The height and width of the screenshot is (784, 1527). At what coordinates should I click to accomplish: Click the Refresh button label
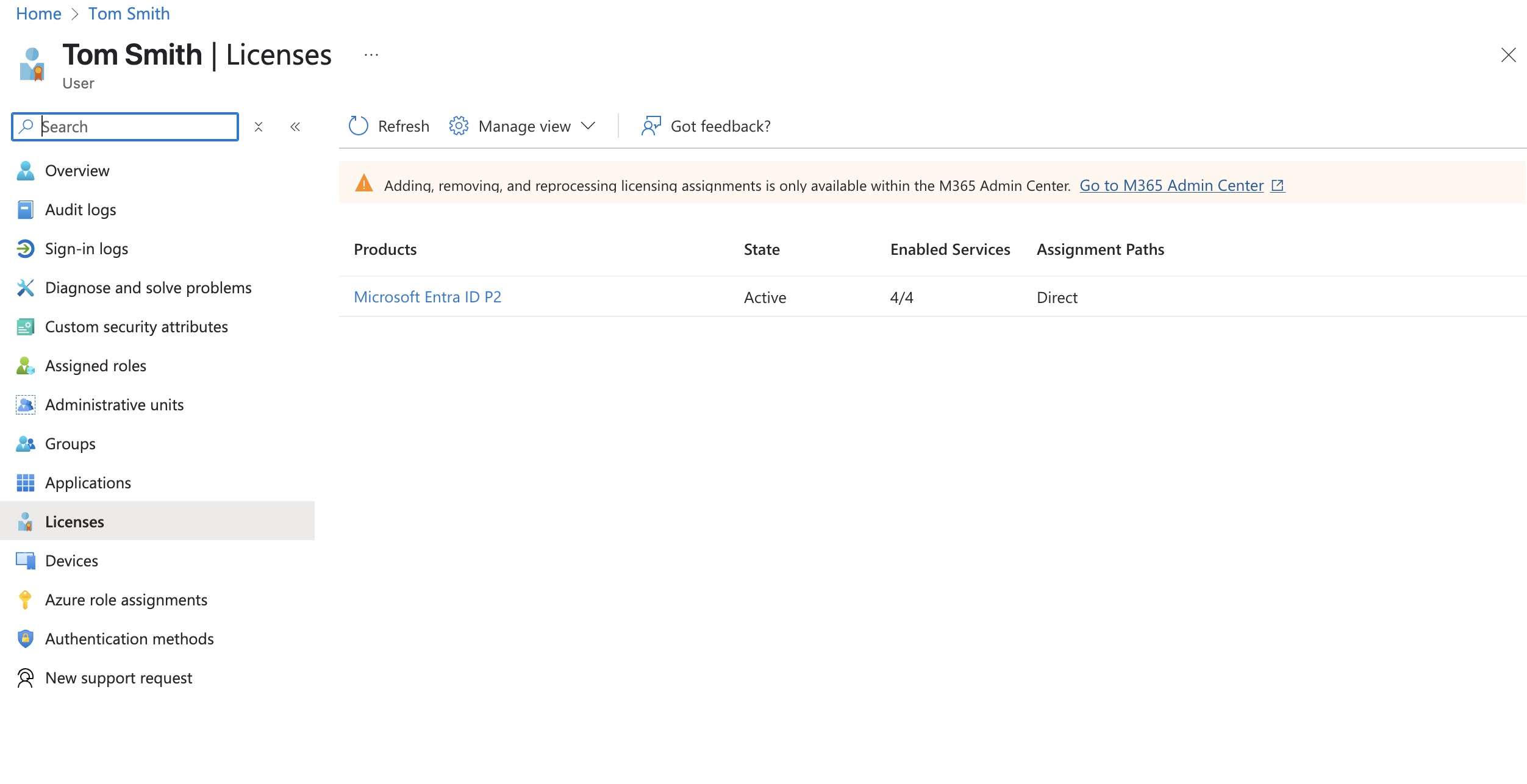point(404,126)
